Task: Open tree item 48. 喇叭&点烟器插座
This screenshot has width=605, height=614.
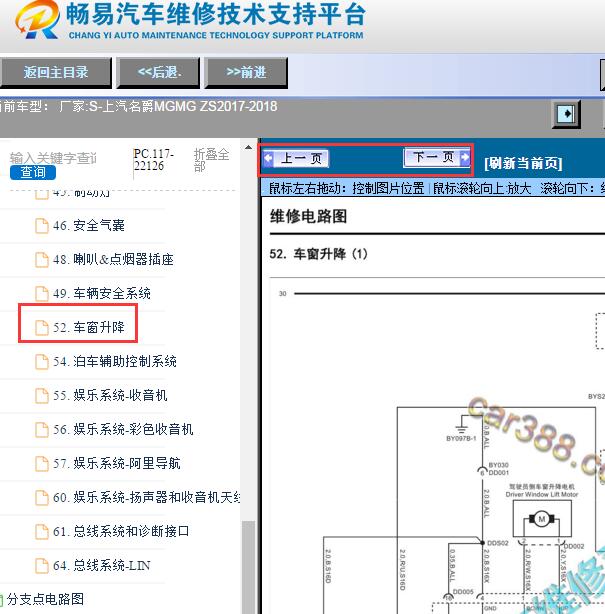Action: [x=113, y=259]
